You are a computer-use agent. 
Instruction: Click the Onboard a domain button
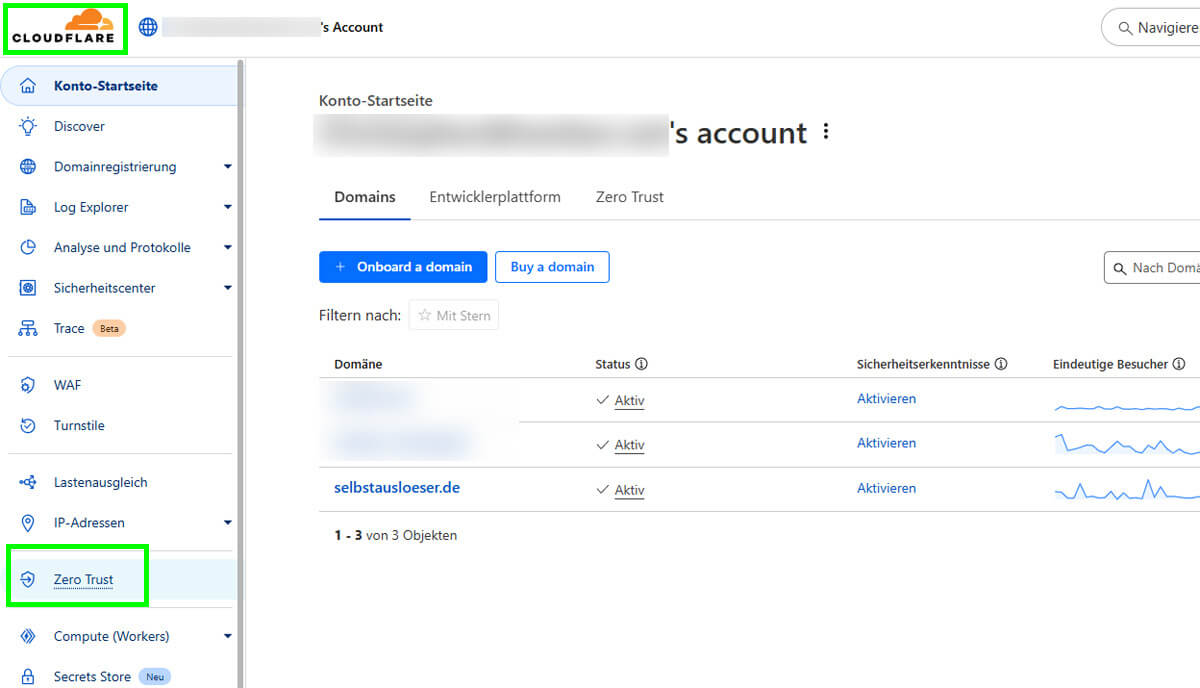point(403,267)
